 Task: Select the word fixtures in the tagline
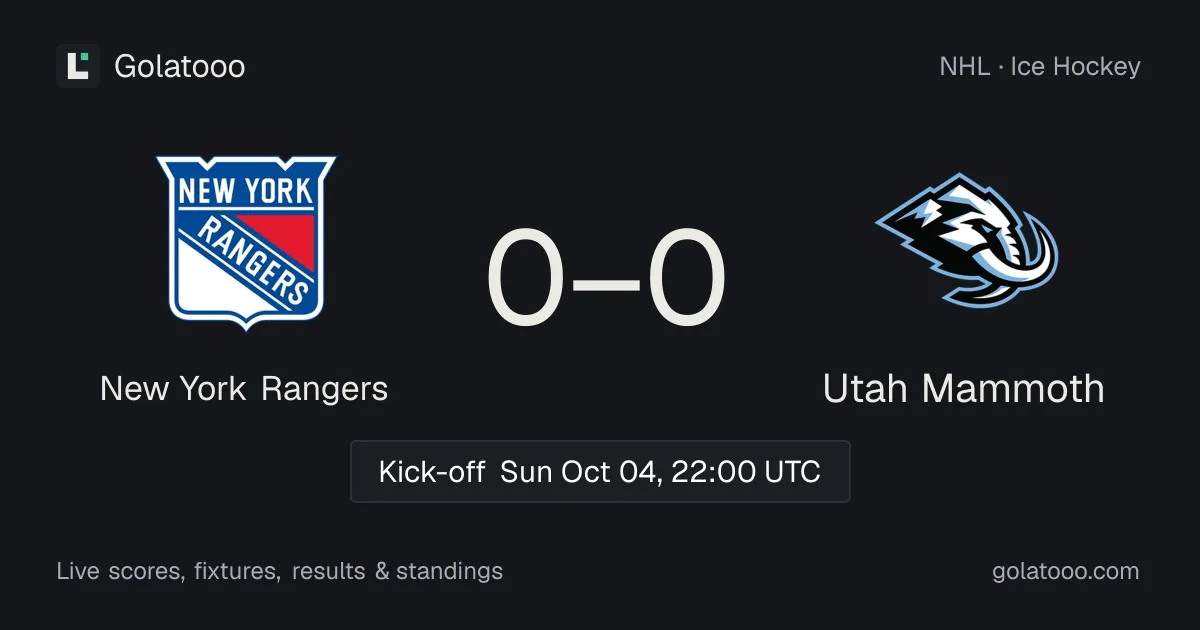(236, 572)
